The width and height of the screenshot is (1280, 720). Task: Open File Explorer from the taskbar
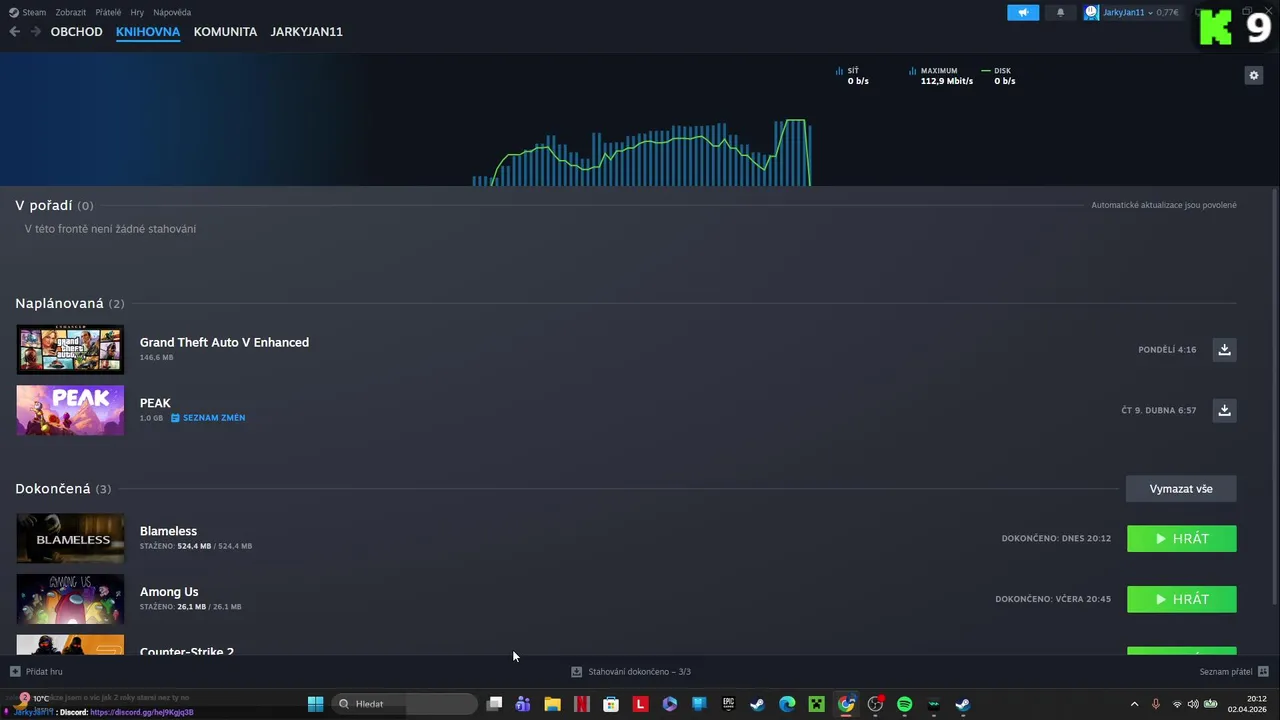[552, 704]
